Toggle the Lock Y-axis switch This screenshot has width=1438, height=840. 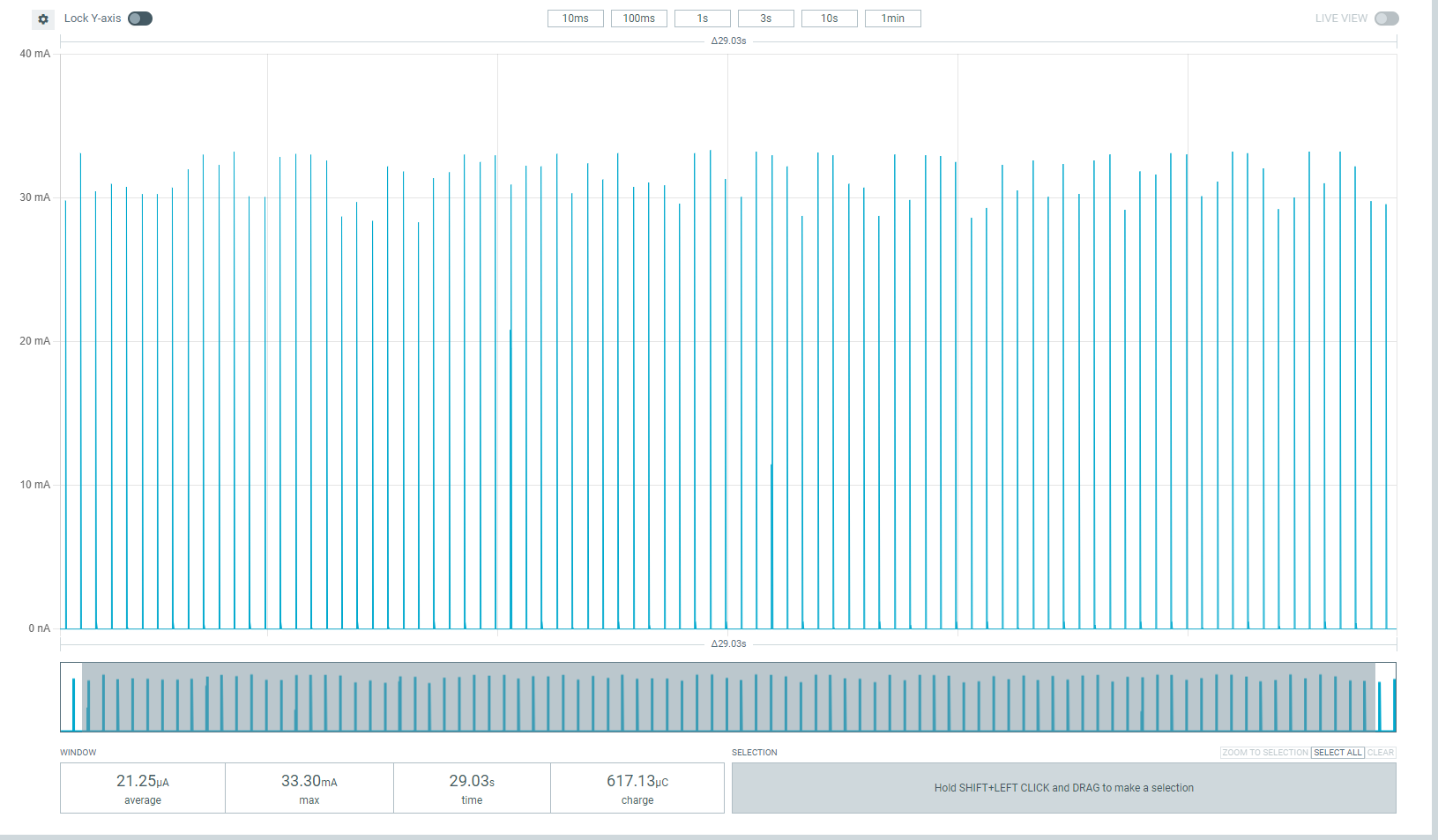click(140, 19)
